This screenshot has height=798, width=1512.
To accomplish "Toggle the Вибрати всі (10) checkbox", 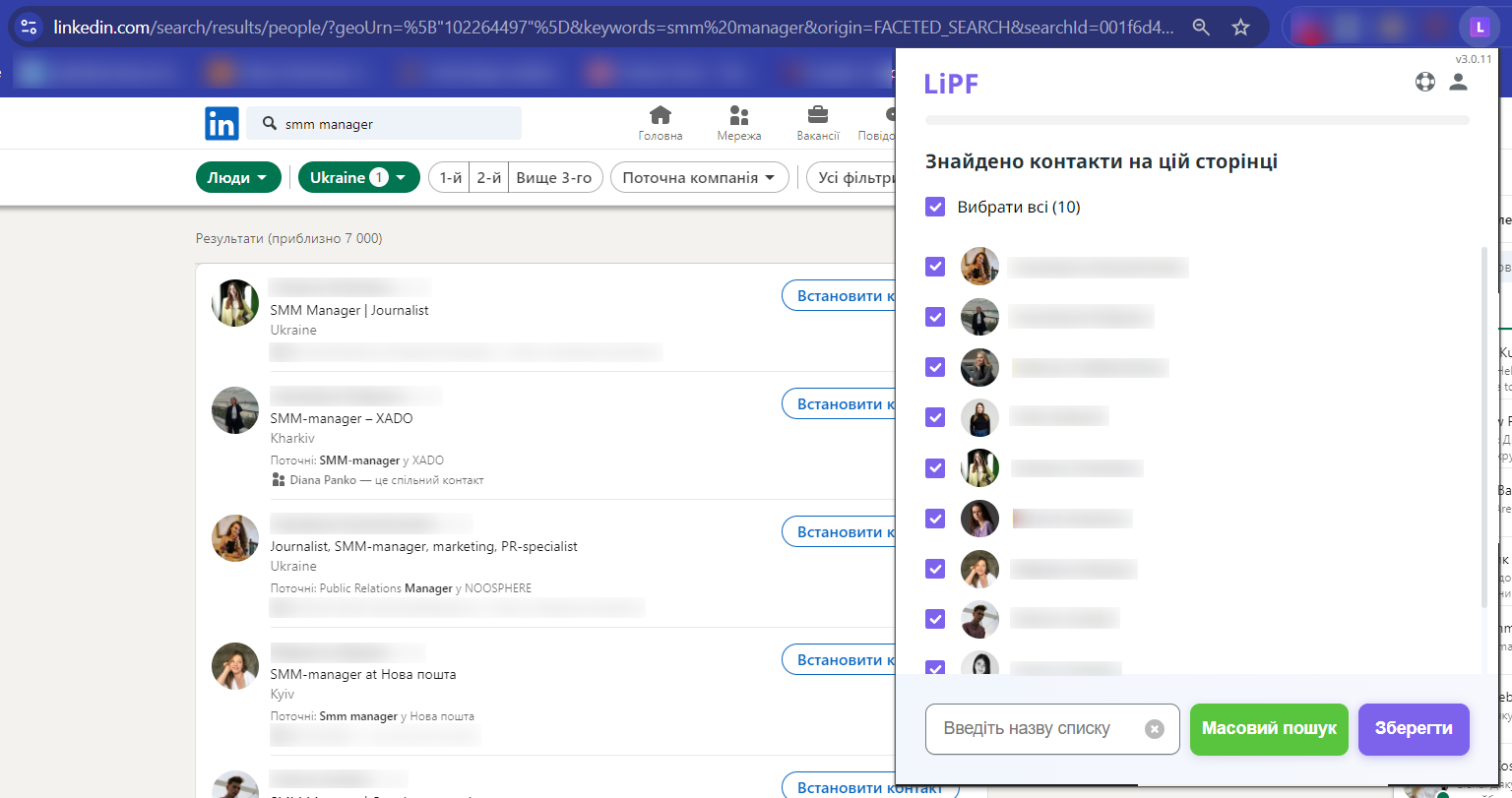I will click(x=935, y=208).
